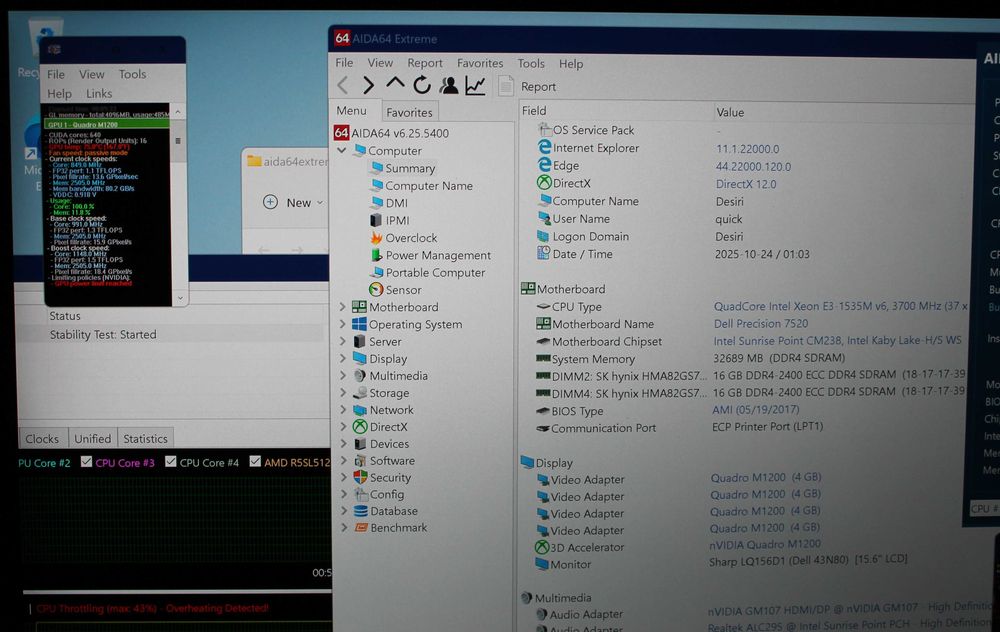This screenshot has width=1000, height=632.
Task: Open the QuadCore Intel Xeon E3-1535M link
Action: [841, 306]
